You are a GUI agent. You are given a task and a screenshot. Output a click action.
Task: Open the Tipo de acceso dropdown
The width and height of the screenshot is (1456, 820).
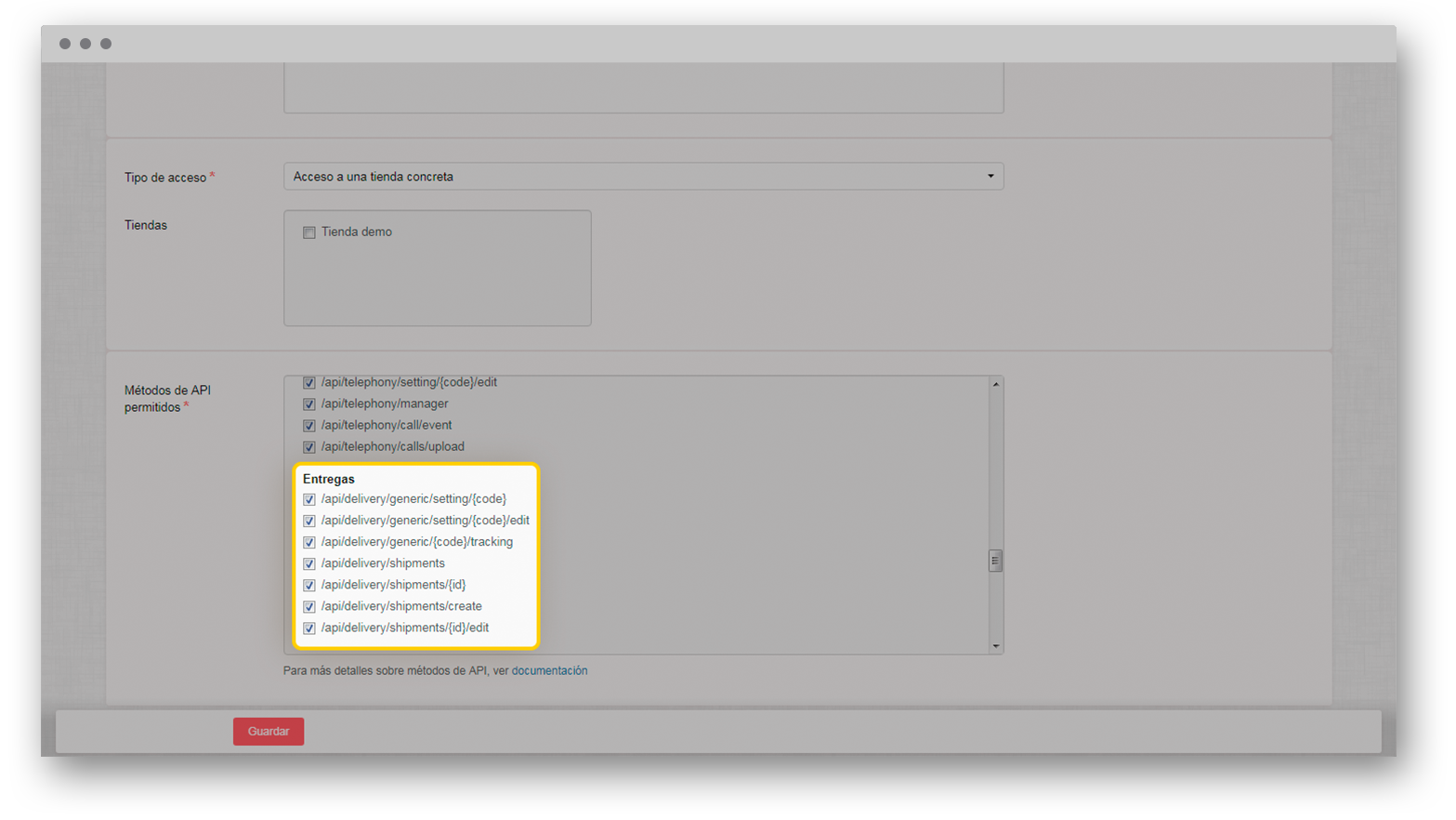(x=643, y=177)
